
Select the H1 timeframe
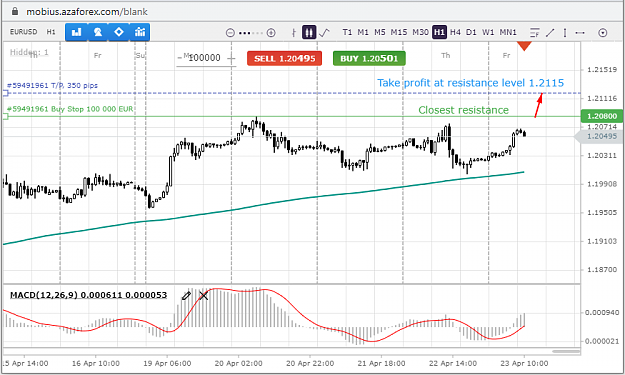[x=439, y=32]
